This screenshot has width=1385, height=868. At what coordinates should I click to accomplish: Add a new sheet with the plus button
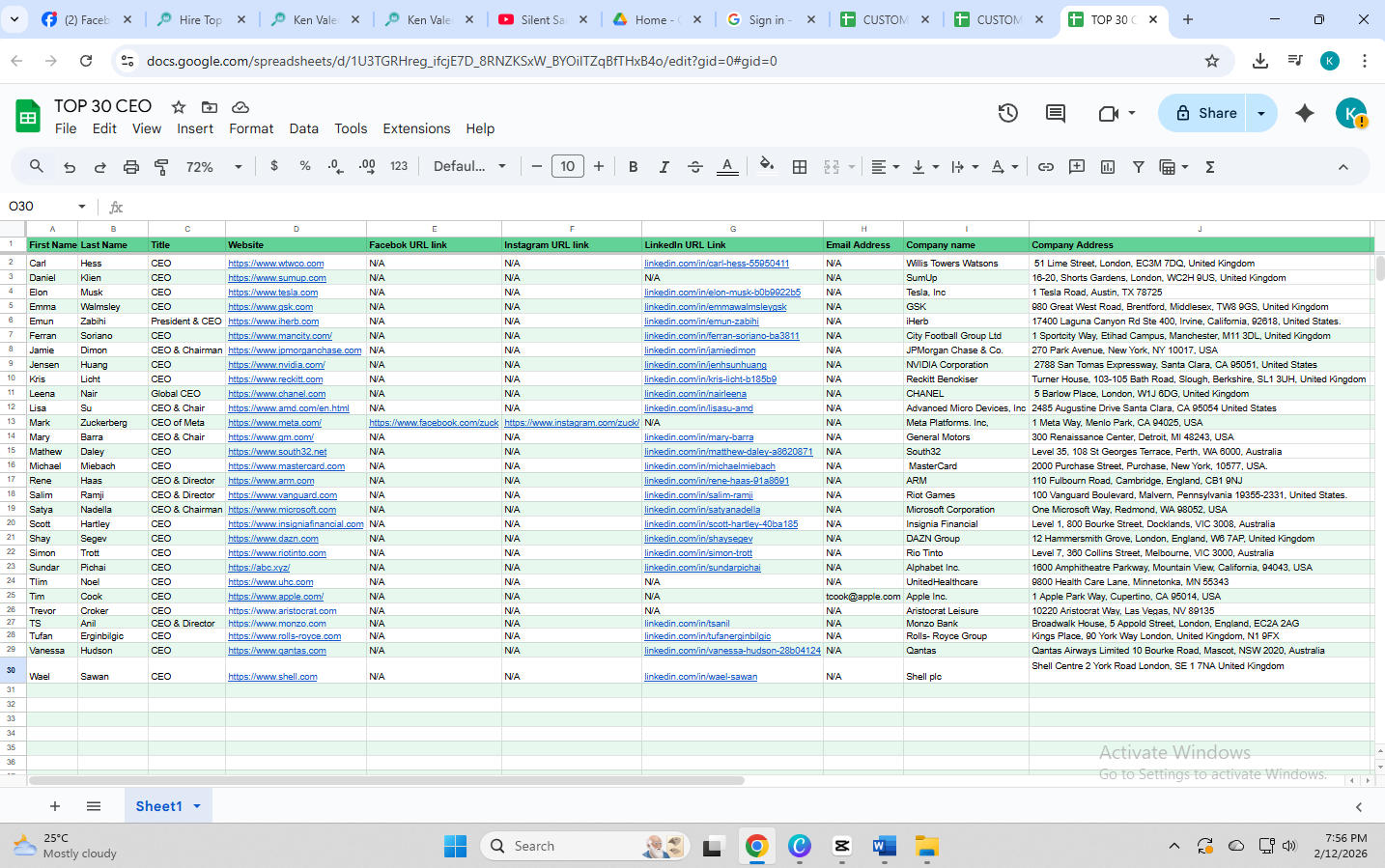pyautogui.click(x=55, y=806)
